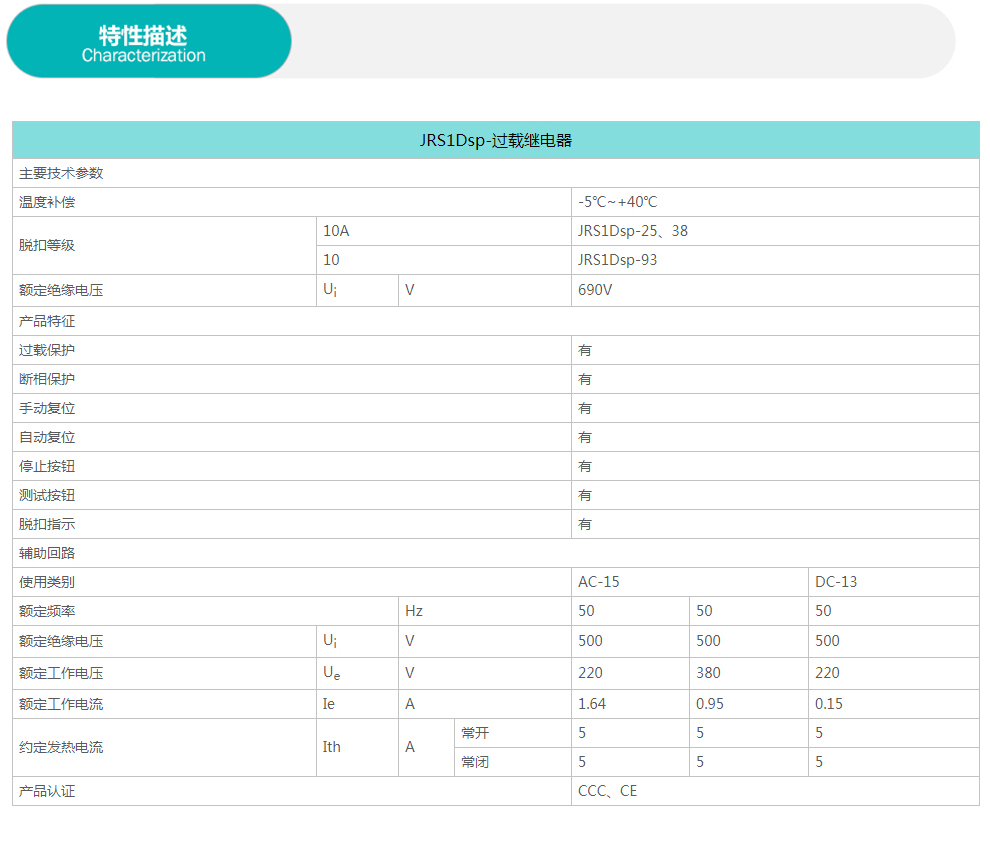Click 有 value in 脱扣指示 row

(x=585, y=525)
